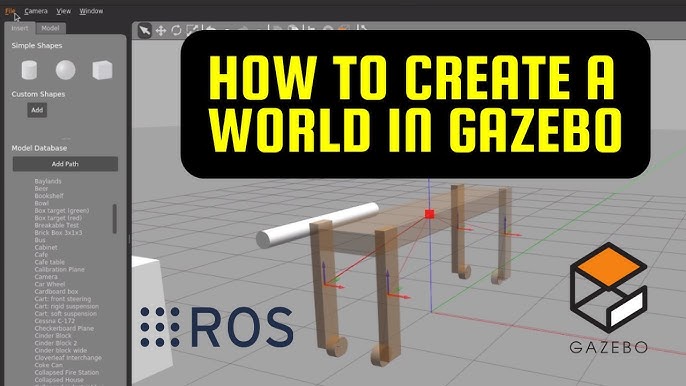Select "Collapsed Fire Station" in the list
This screenshot has height=386, width=686.
coord(67,372)
